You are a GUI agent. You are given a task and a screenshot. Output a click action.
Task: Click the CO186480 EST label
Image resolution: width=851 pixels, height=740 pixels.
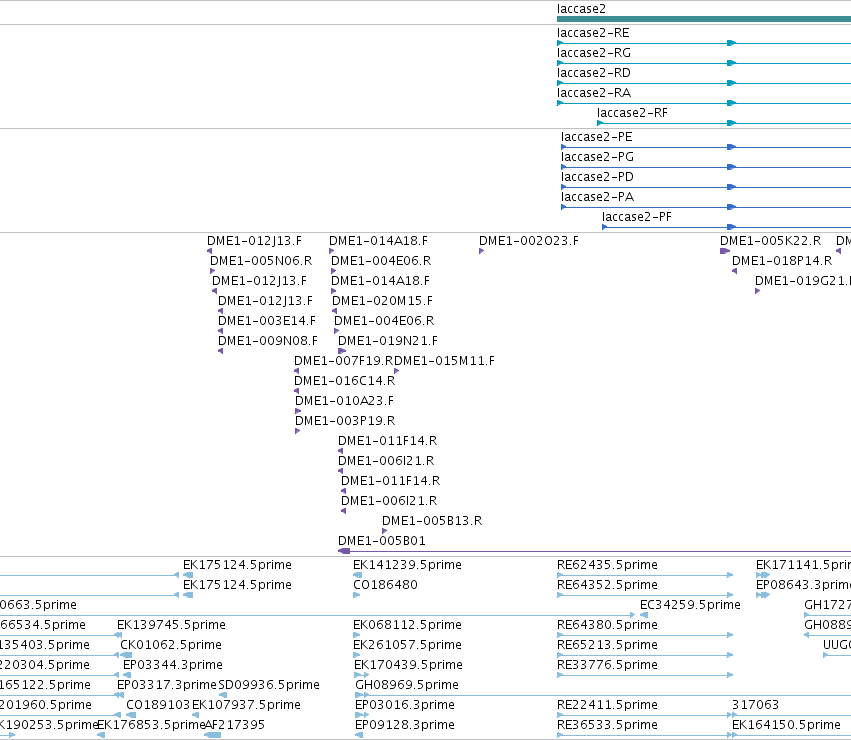(385, 585)
